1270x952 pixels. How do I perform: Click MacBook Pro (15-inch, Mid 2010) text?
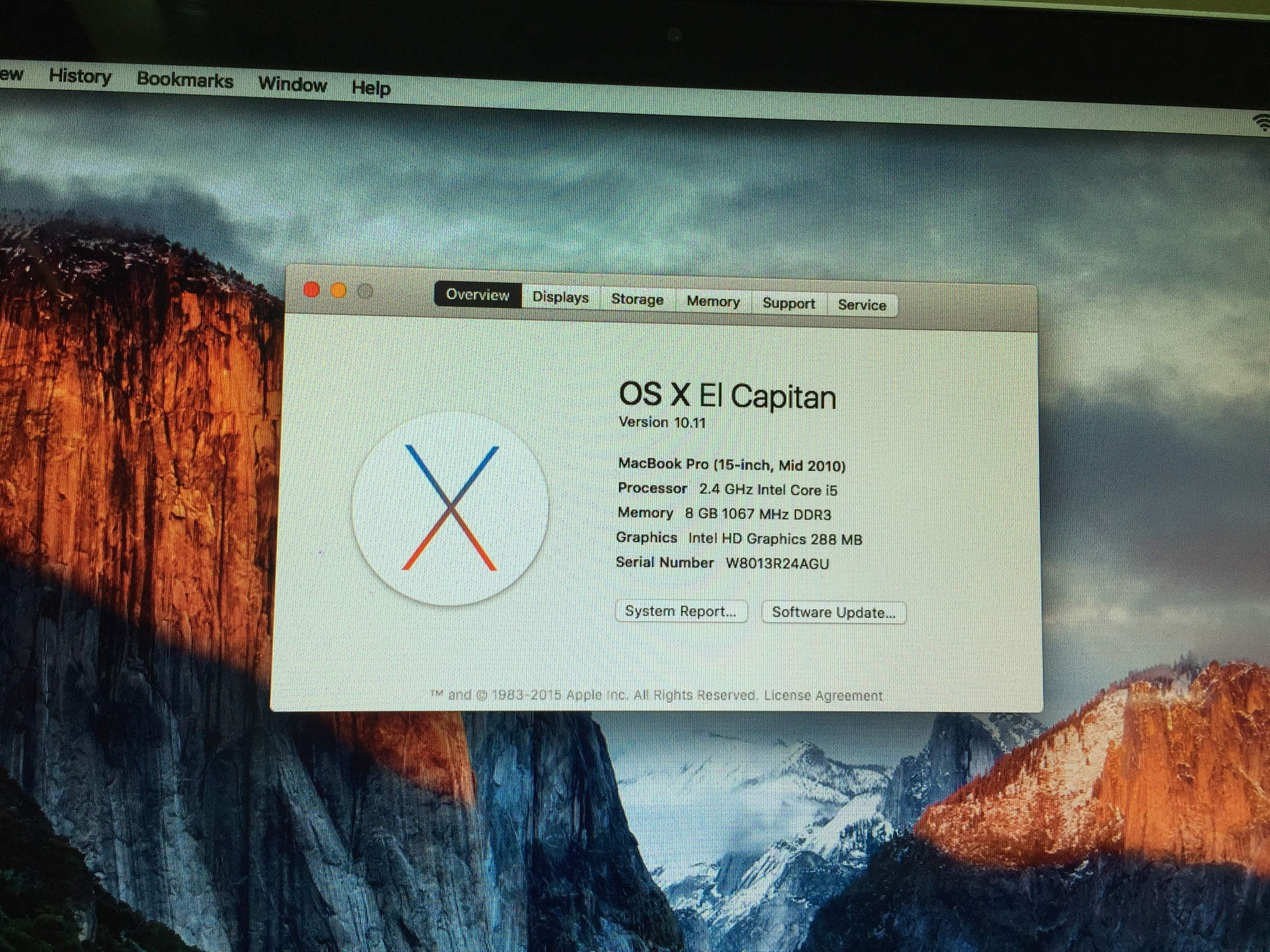pos(732,465)
